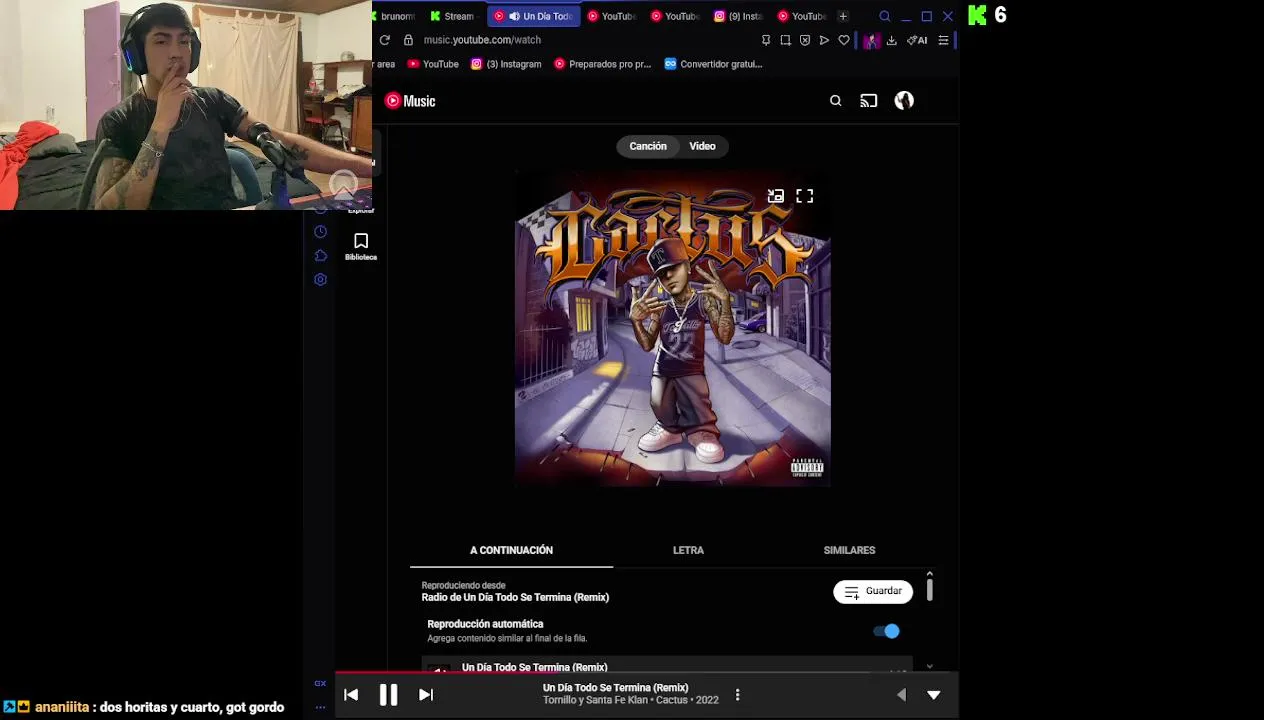This screenshot has height=720, width=1264.
Task: Click the address bar URL
Action: [482, 40]
